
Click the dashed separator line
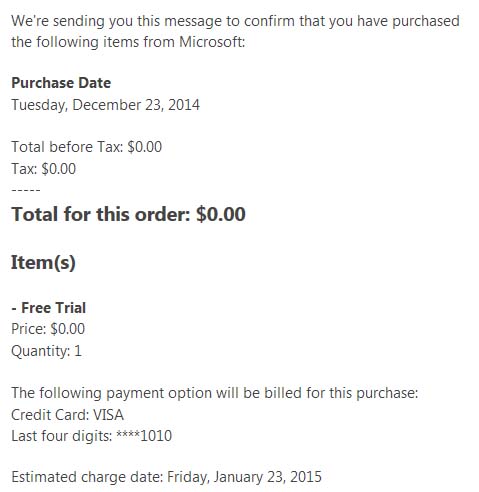pyautogui.click(x=26, y=190)
